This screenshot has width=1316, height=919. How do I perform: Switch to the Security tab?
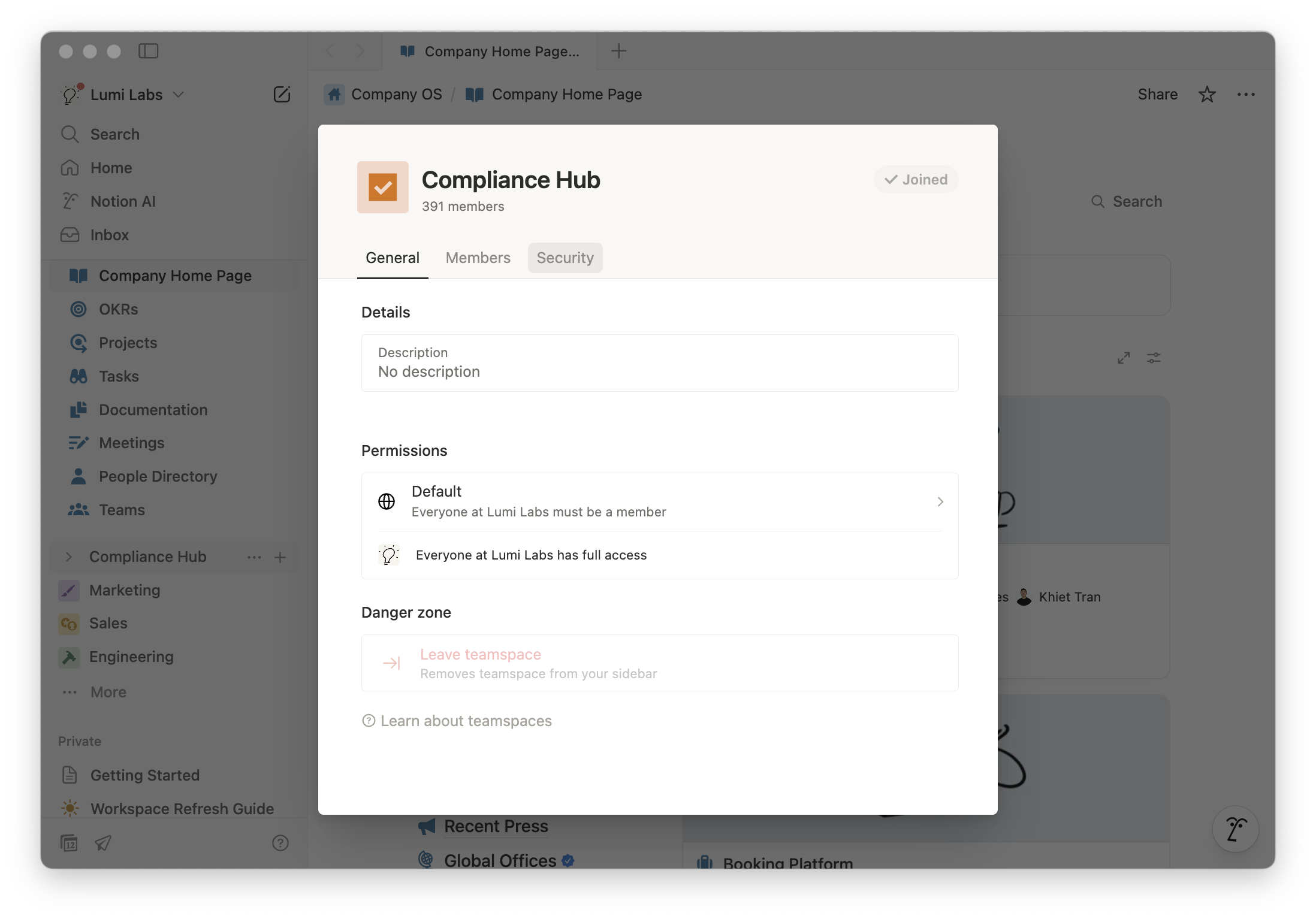click(565, 258)
